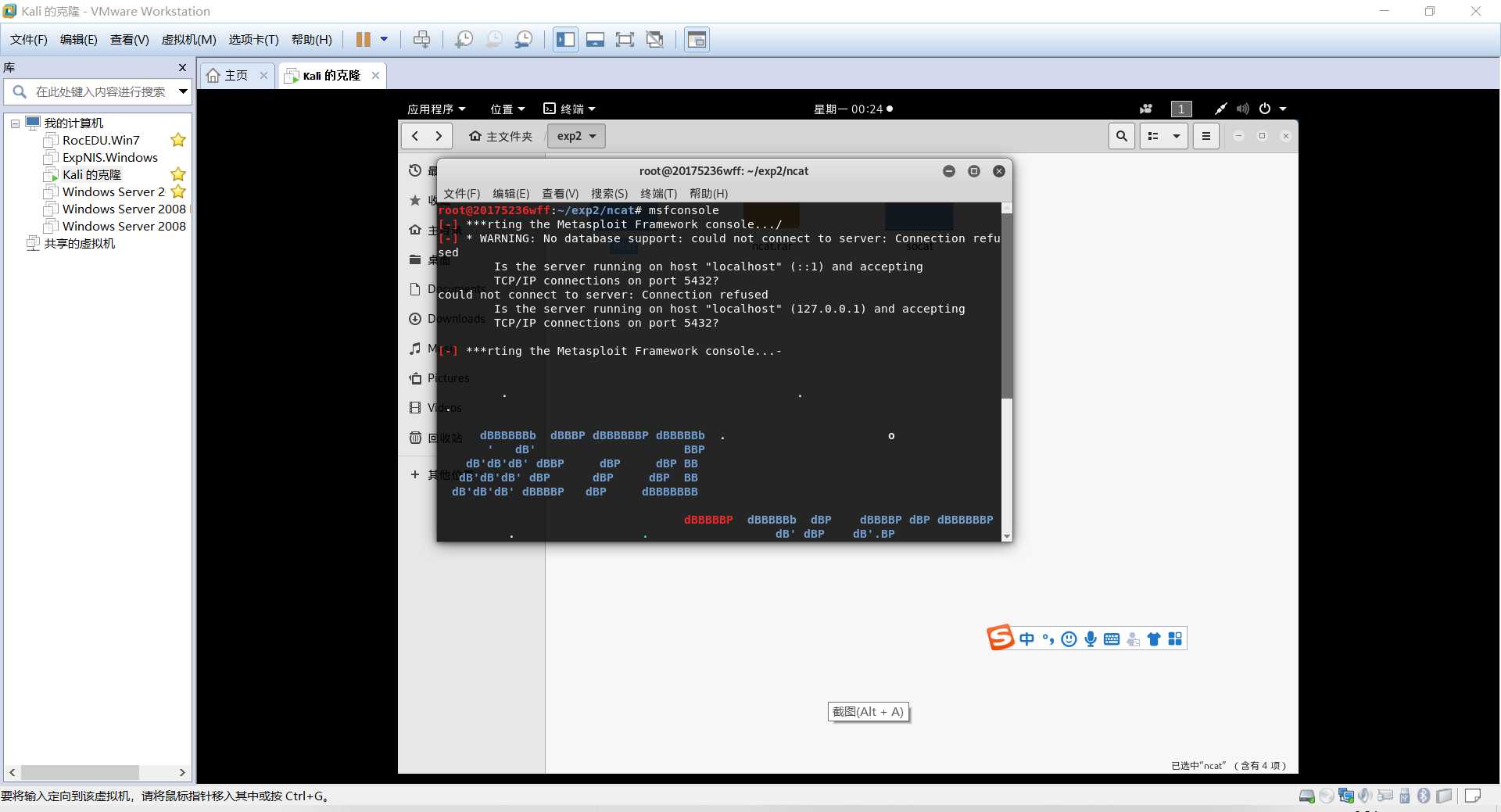The width and height of the screenshot is (1501, 812).
Task: Toggle favorite star for Windows Server 2
Action: [x=178, y=191]
